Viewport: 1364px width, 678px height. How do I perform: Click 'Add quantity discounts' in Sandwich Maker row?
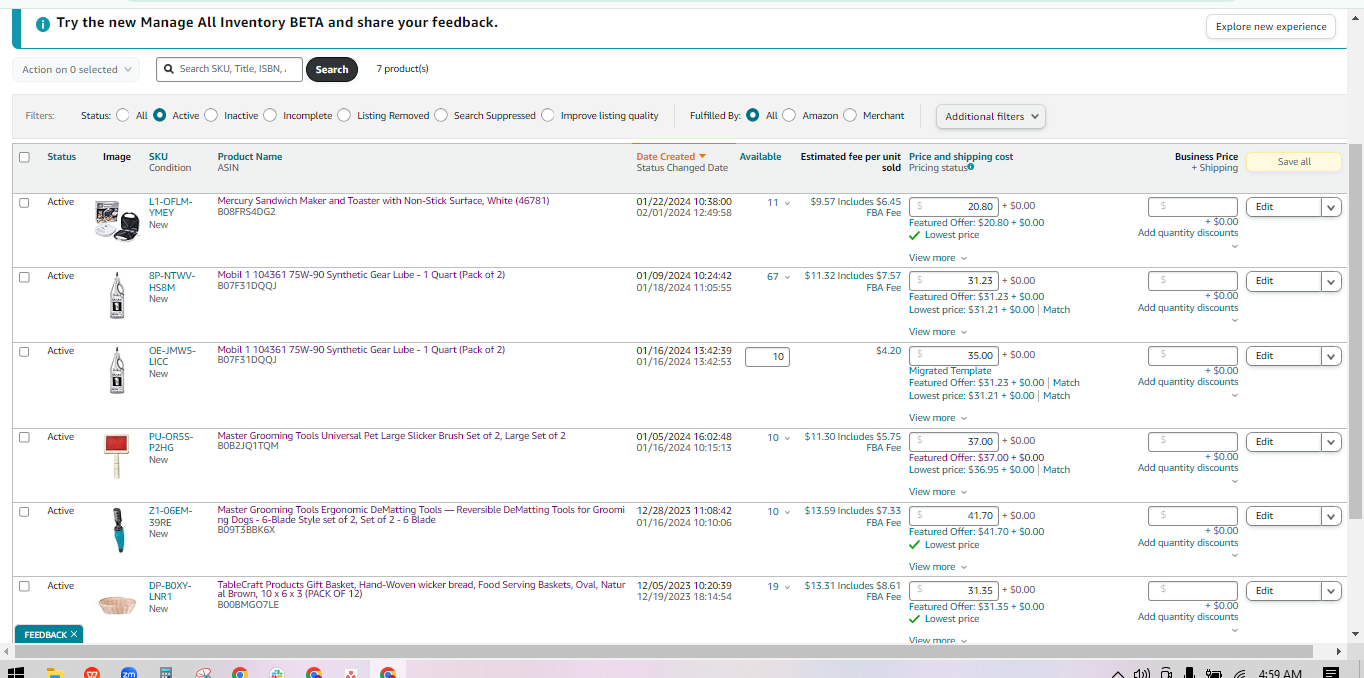click(x=1187, y=233)
